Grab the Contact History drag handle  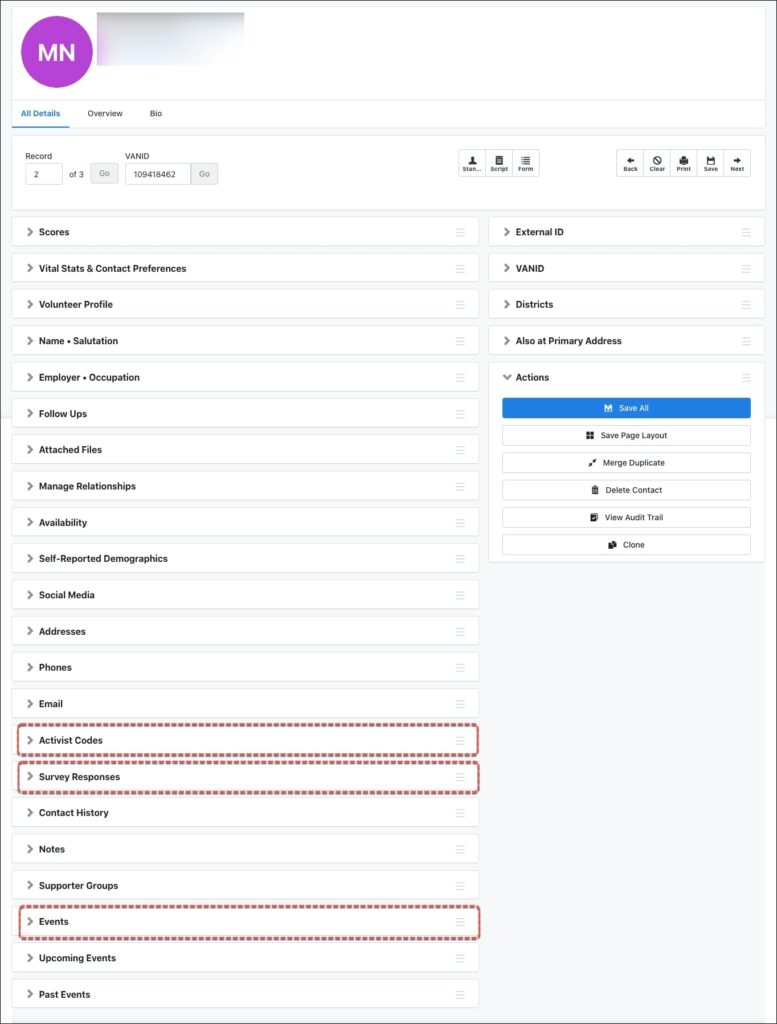point(460,813)
